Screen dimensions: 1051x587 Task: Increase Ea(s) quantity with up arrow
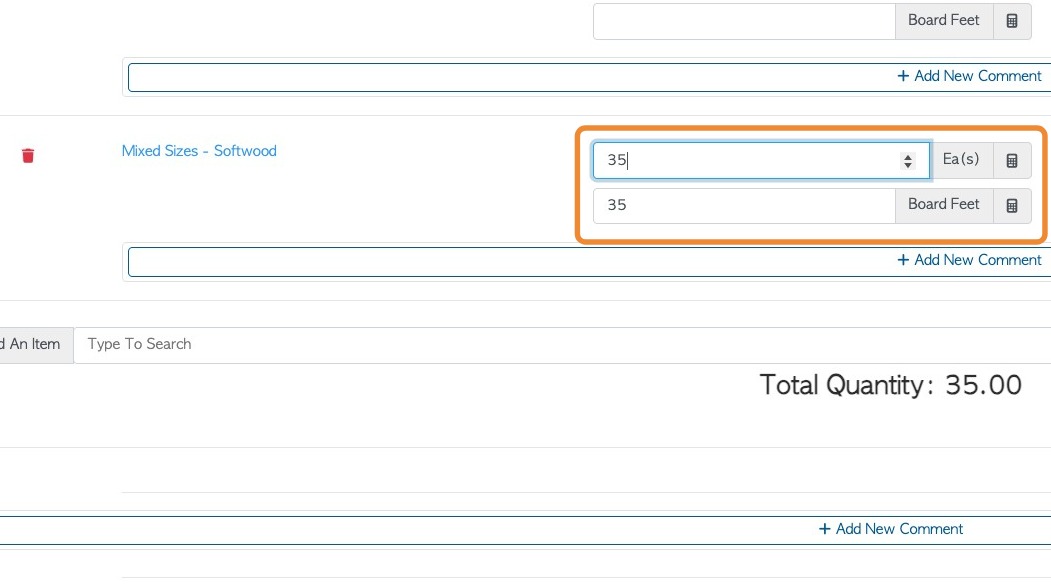[908, 156]
